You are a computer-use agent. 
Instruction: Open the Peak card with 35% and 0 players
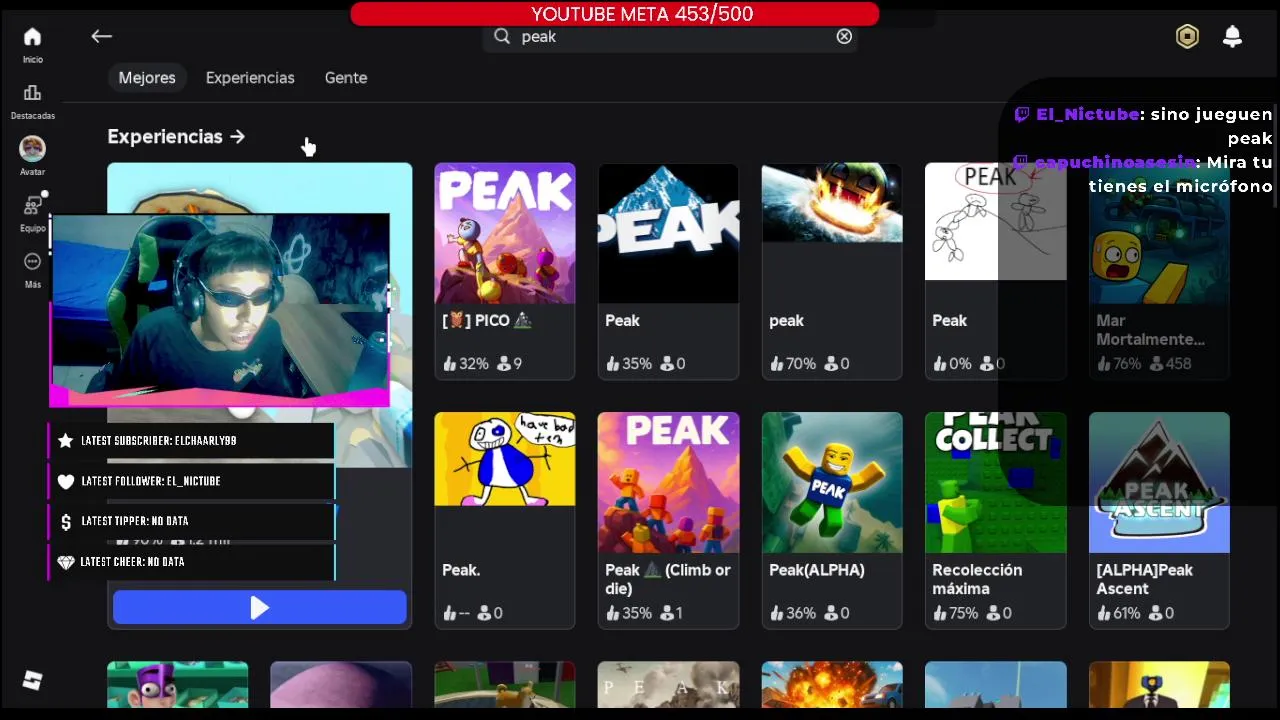[668, 271]
